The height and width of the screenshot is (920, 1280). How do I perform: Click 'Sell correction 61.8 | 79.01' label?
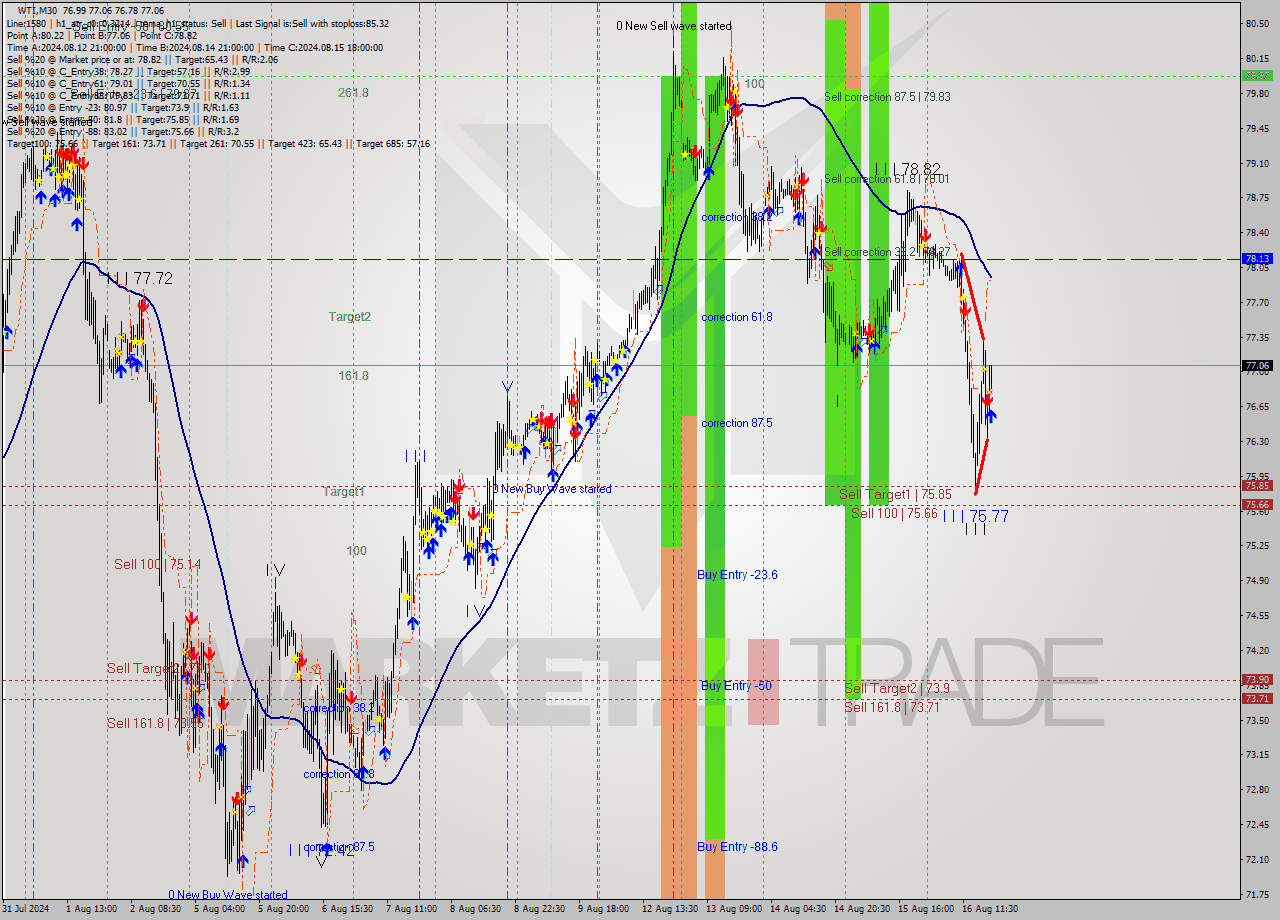886,179
